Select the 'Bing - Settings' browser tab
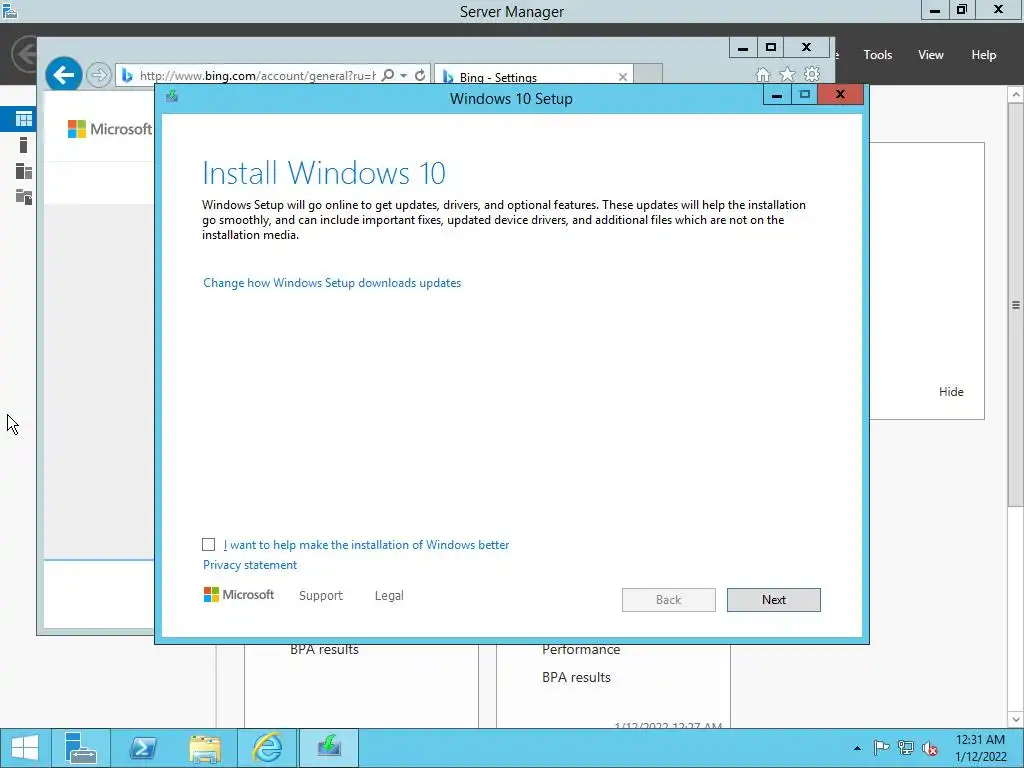This screenshot has height=768, width=1024. (x=534, y=76)
